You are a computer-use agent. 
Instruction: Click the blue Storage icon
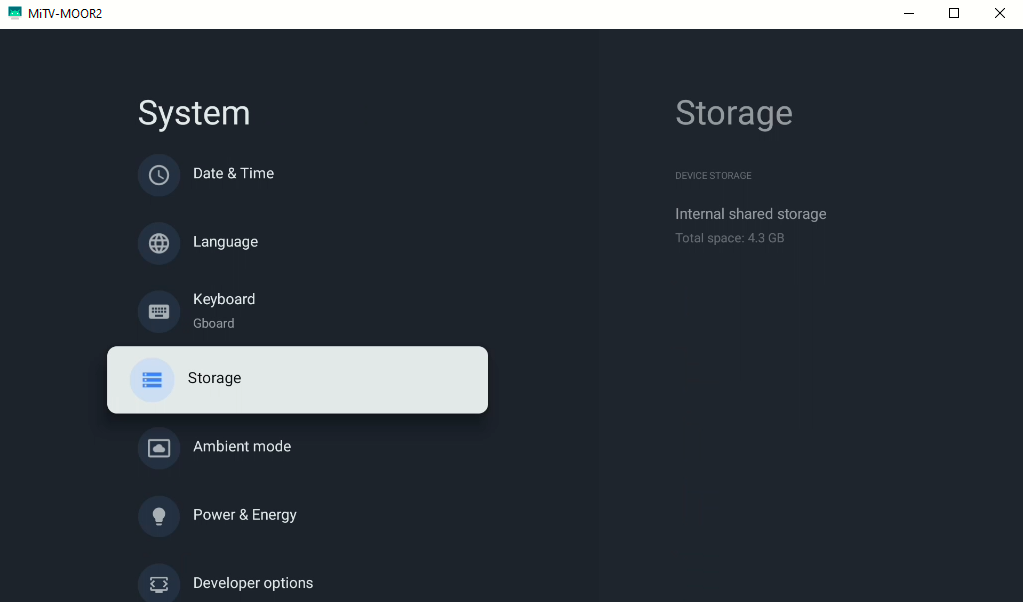pos(152,380)
